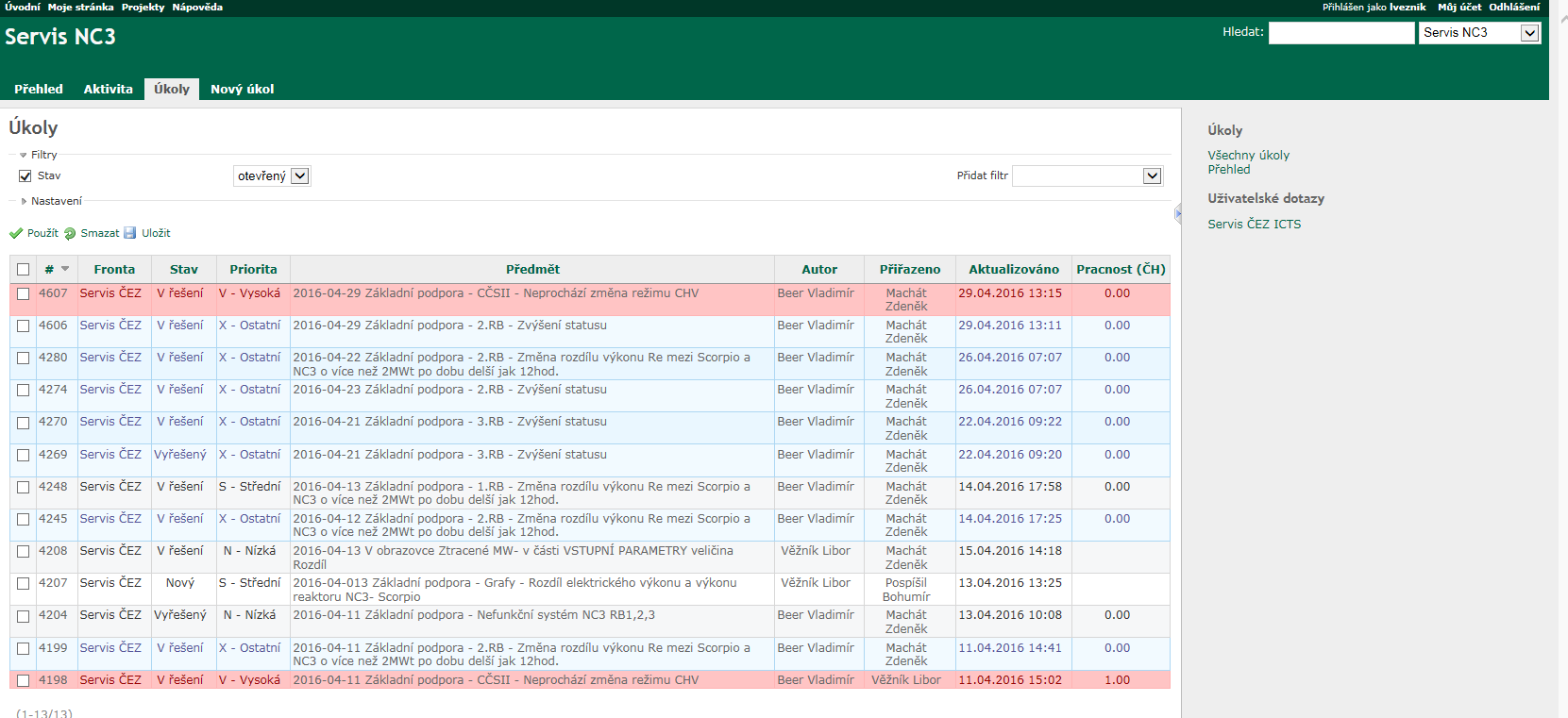This screenshot has width=1568, height=718.
Task: Check the box for task 4270
Action: click(24, 423)
